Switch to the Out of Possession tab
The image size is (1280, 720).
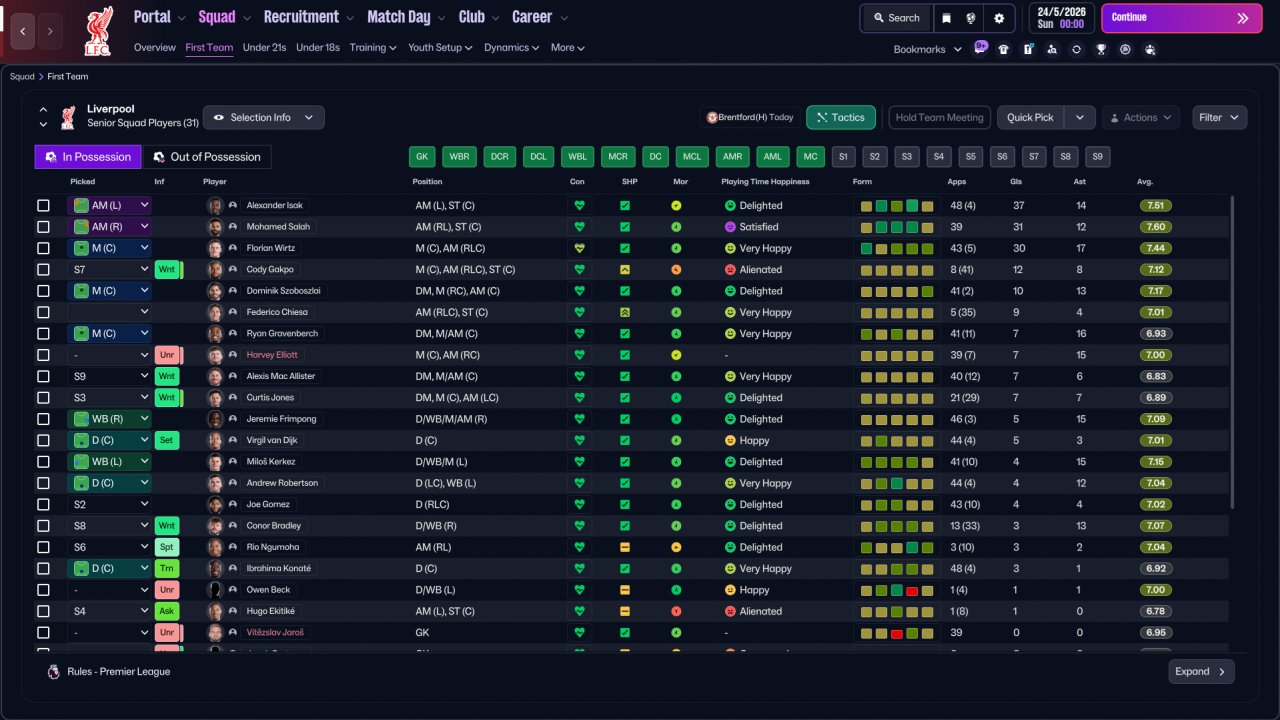pos(207,157)
